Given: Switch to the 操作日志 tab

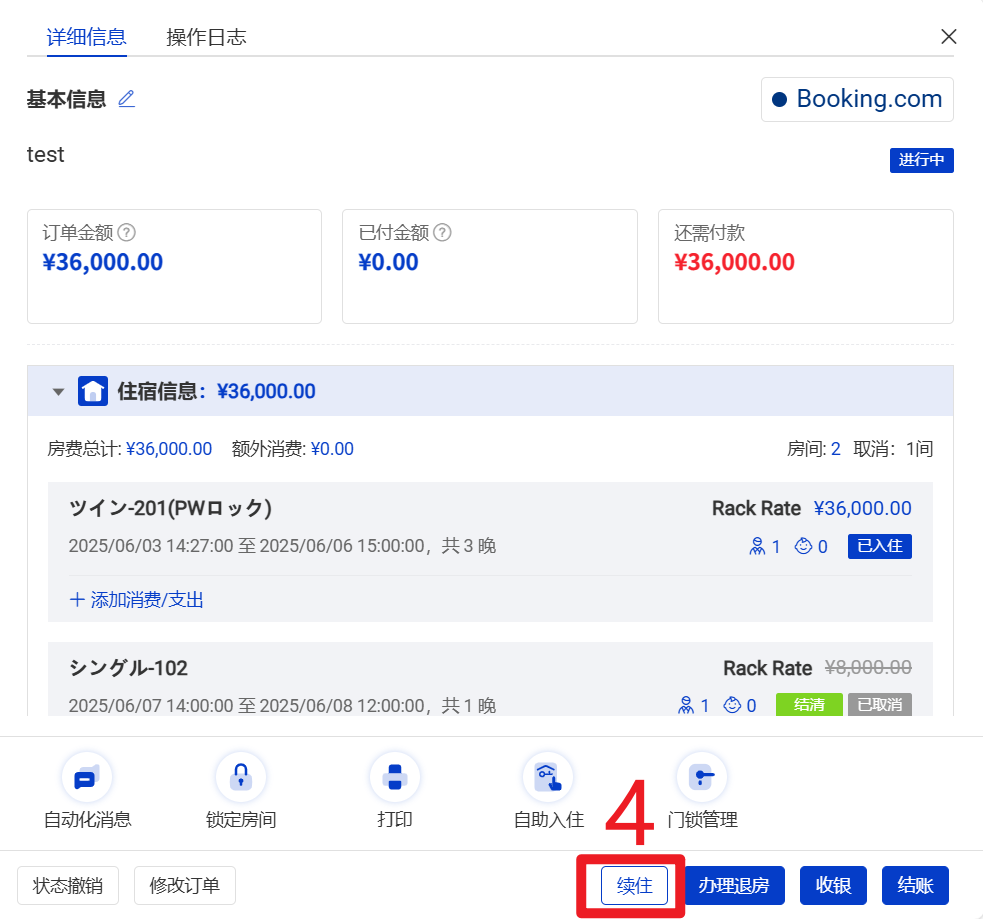Looking at the screenshot, I should (x=206, y=38).
